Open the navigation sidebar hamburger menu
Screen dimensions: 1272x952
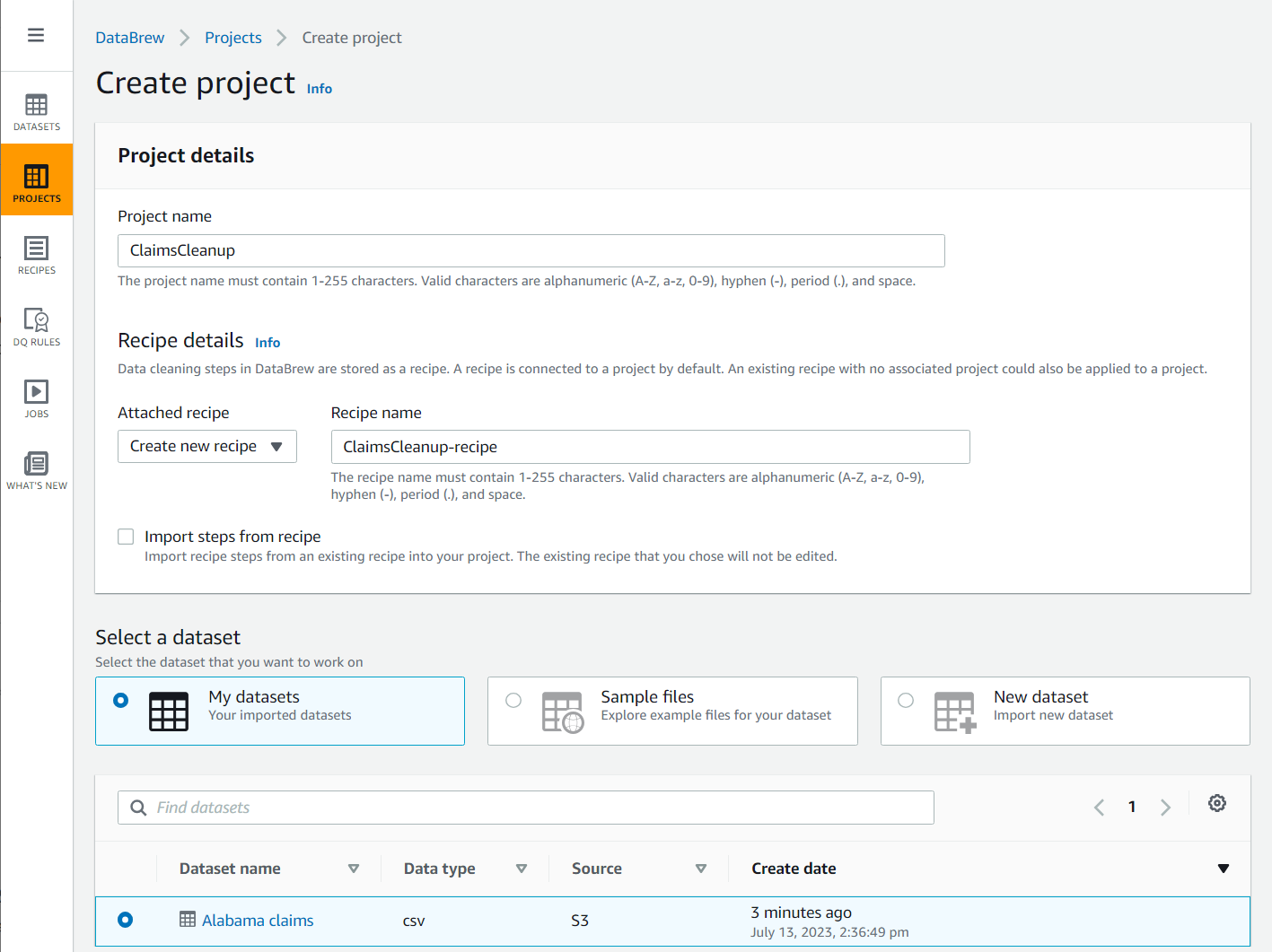tap(36, 34)
